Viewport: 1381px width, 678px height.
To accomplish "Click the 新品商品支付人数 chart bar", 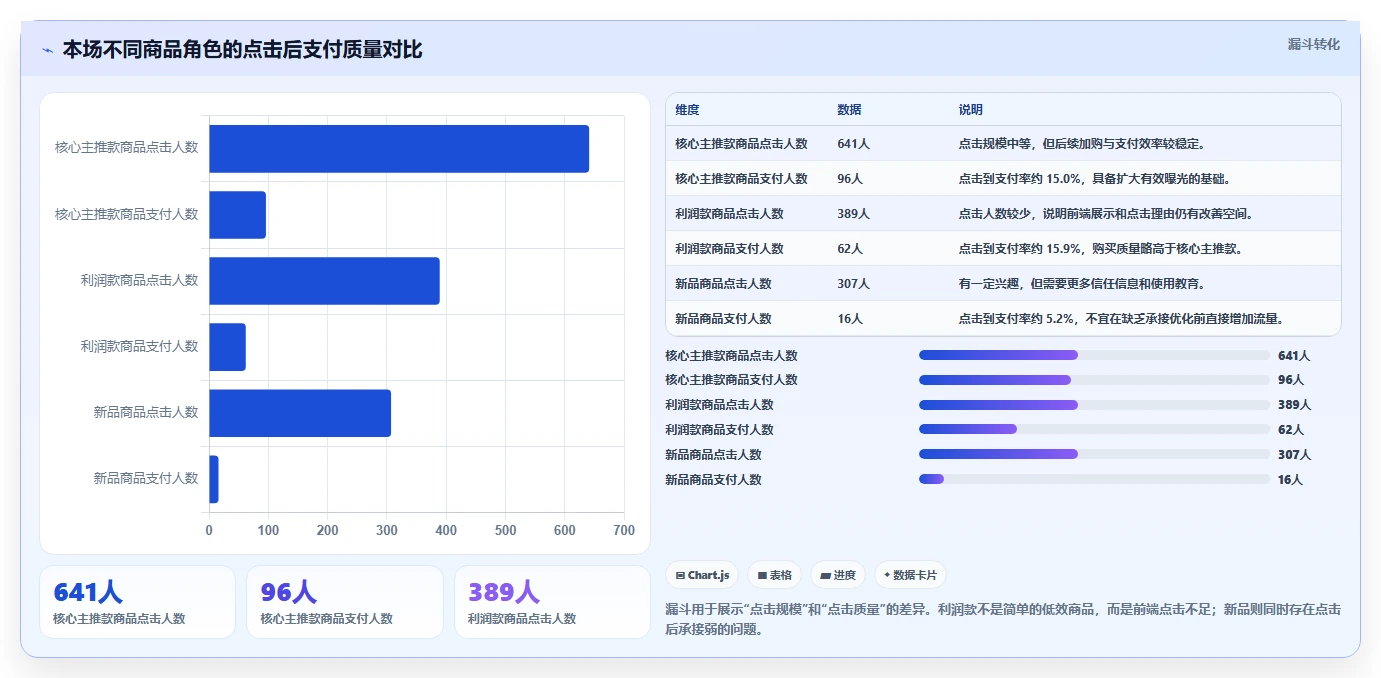I will click(x=214, y=478).
